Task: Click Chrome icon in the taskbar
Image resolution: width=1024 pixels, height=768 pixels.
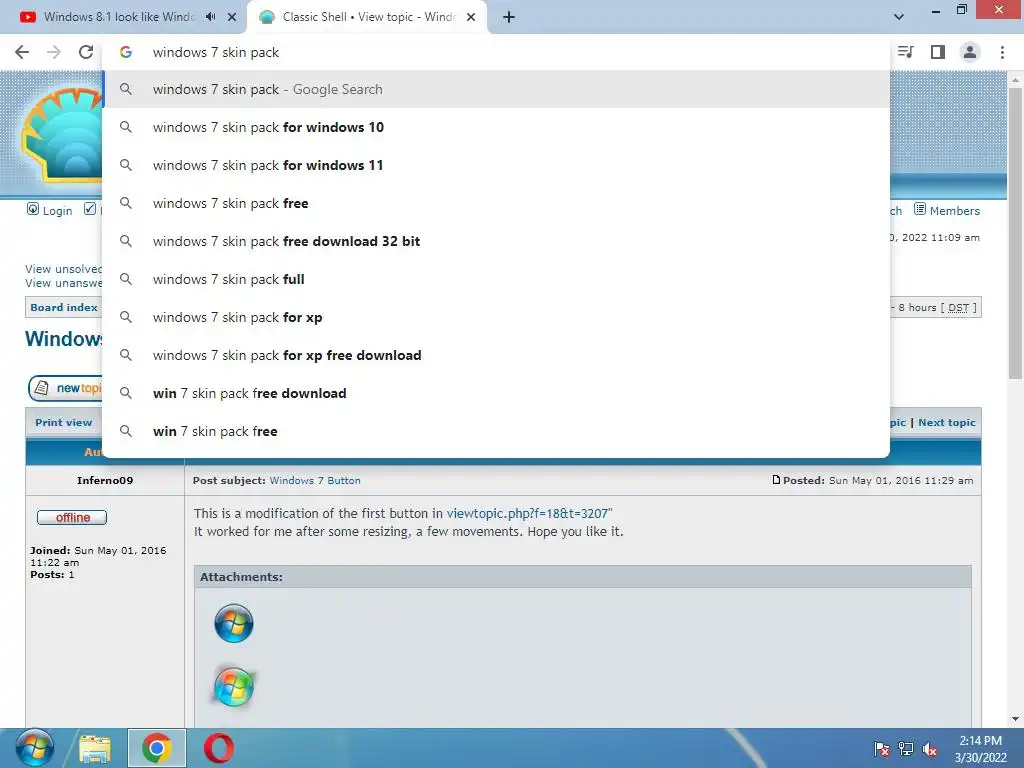Action: click(157, 748)
